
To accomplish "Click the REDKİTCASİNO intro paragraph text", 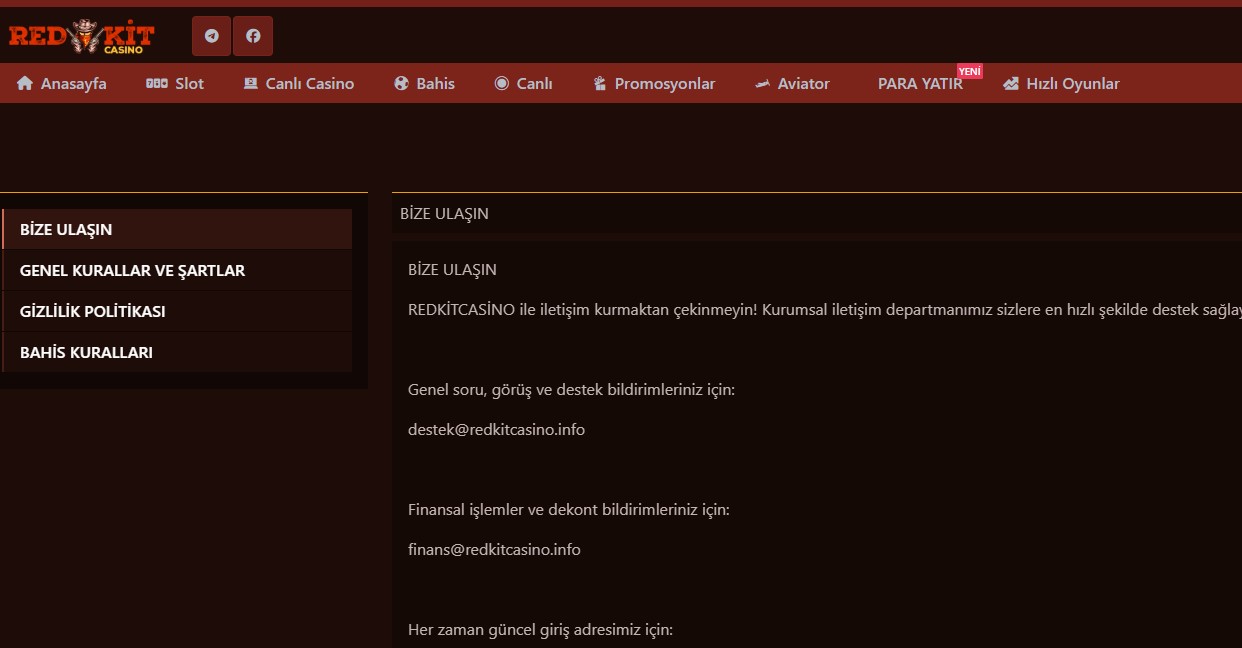I will point(825,309).
